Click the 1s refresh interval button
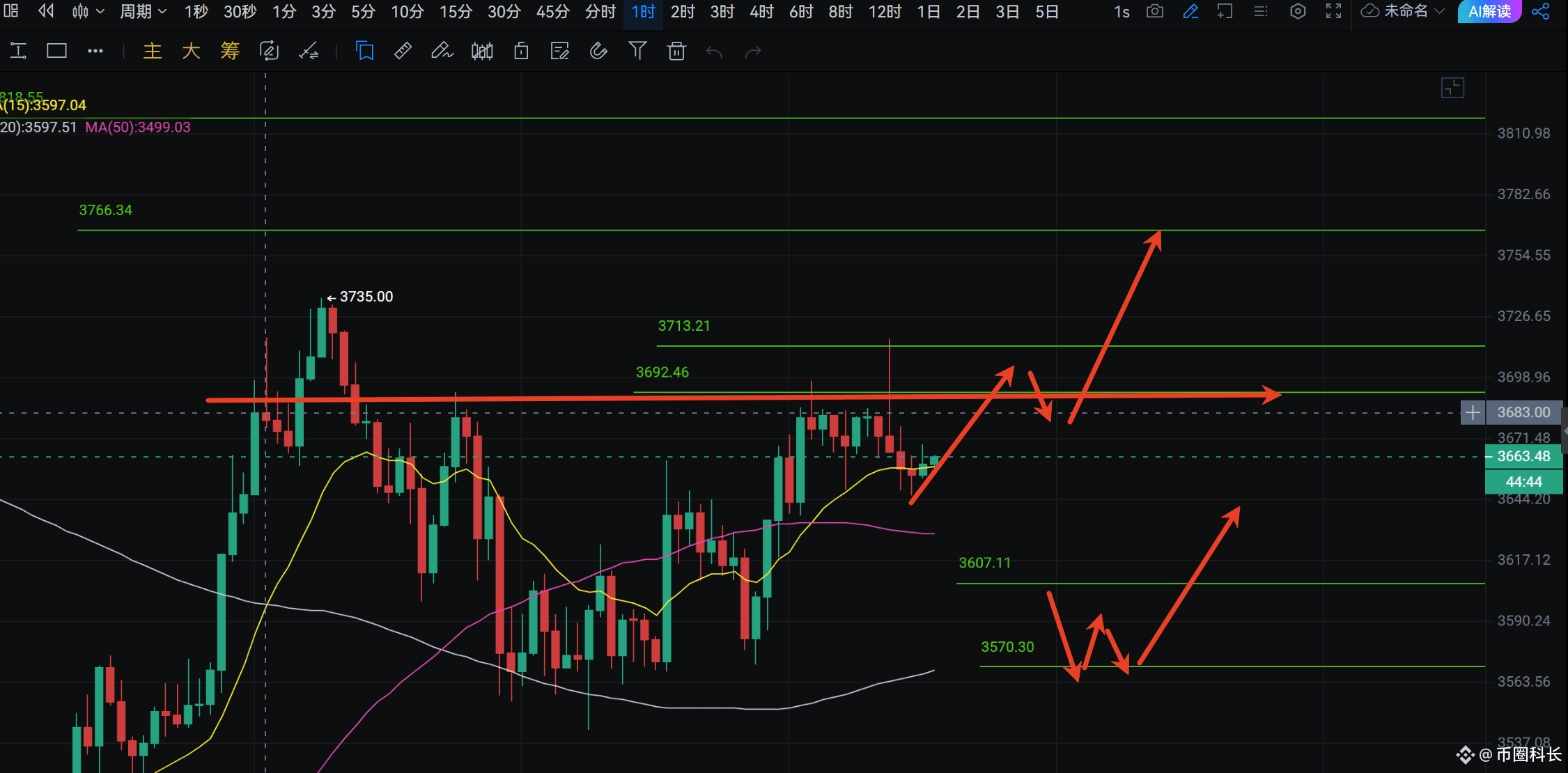This screenshot has width=1568, height=773. point(1121,12)
